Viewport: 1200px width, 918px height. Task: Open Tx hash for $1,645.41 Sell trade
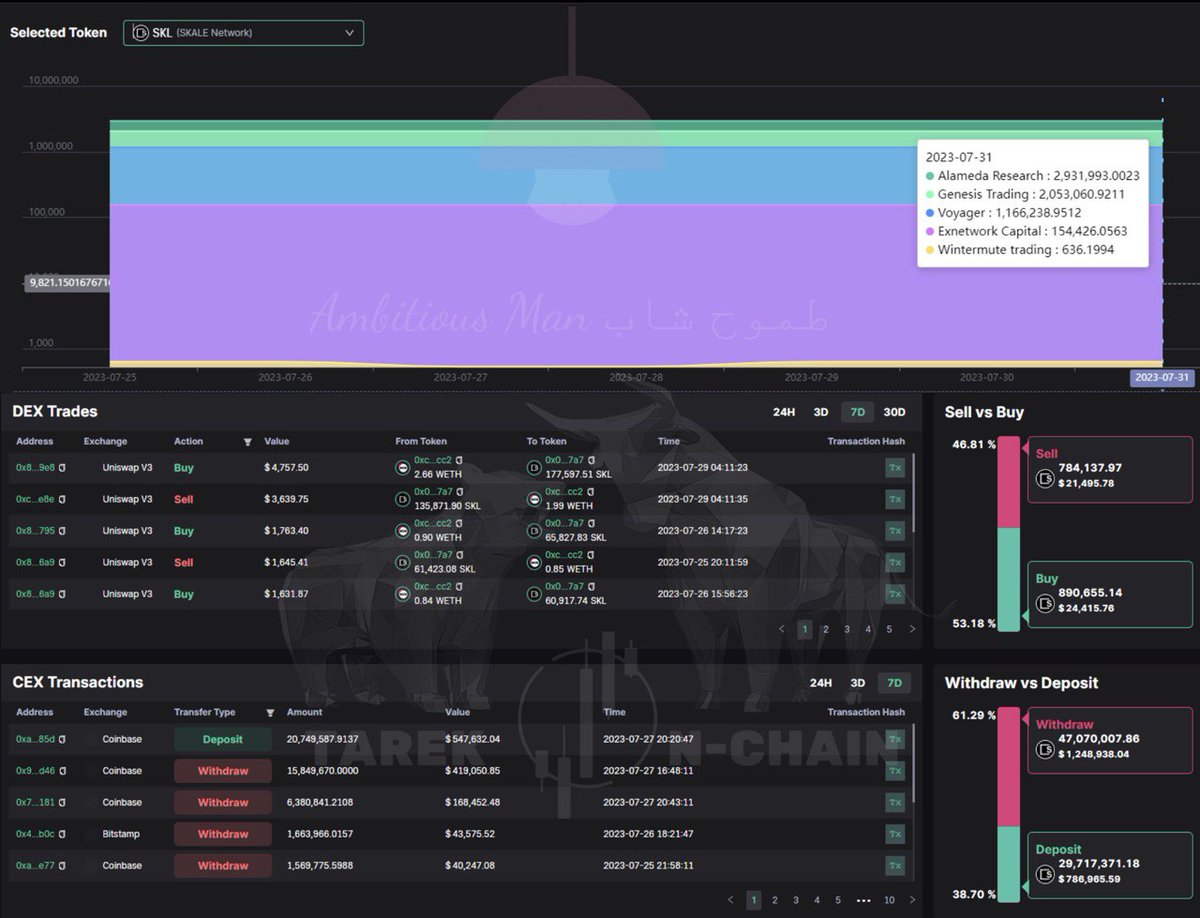pyautogui.click(x=895, y=562)
